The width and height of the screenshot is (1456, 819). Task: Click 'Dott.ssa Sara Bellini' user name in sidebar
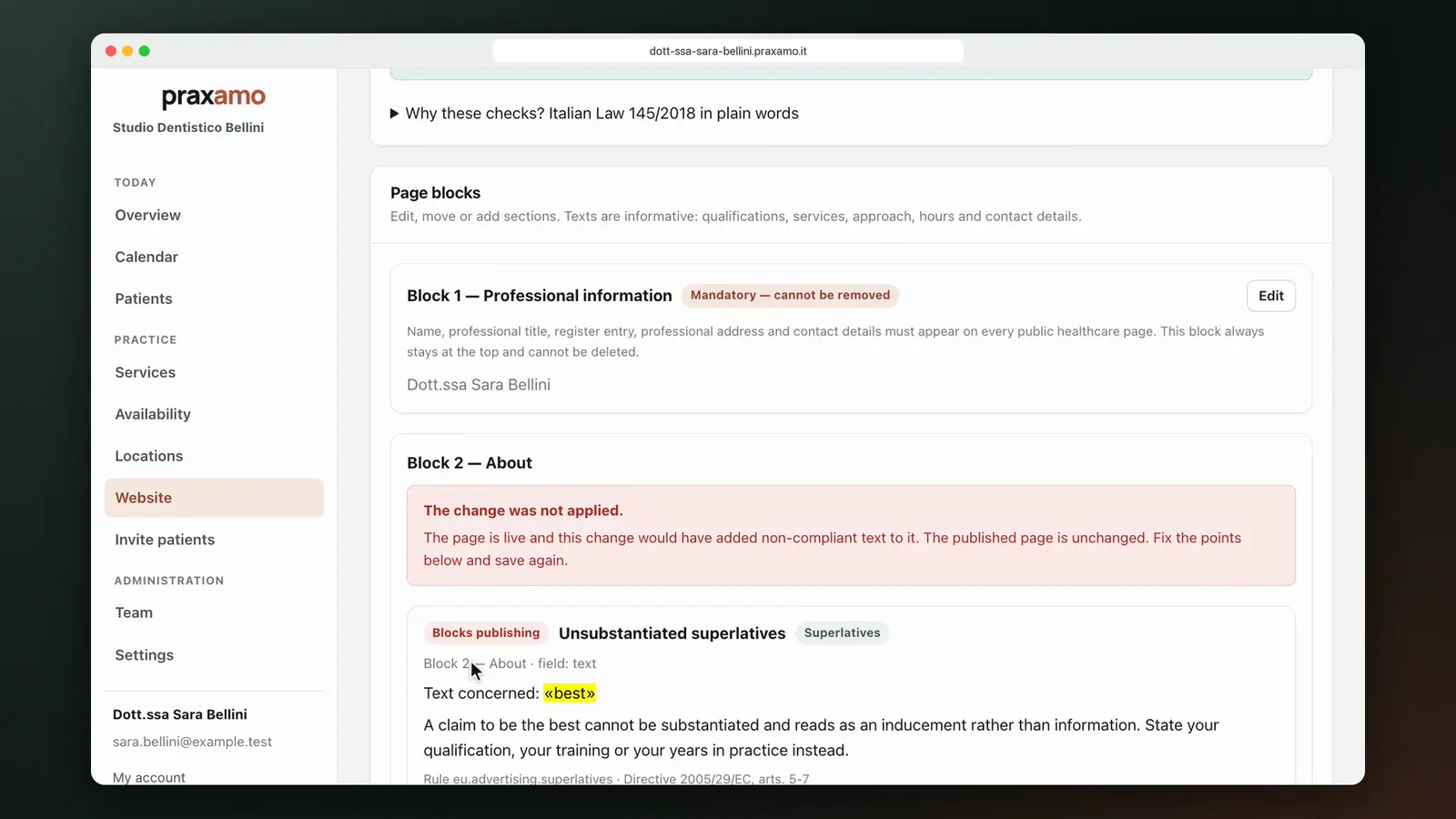click(180, 714)
